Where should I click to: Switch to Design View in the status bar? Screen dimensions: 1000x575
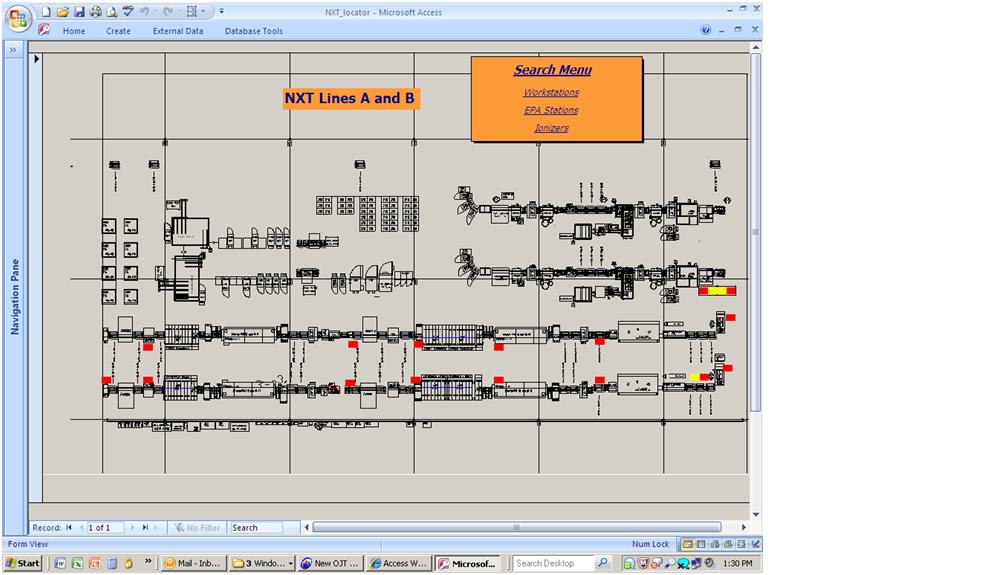pyautogui.click(x=755, y=544)
